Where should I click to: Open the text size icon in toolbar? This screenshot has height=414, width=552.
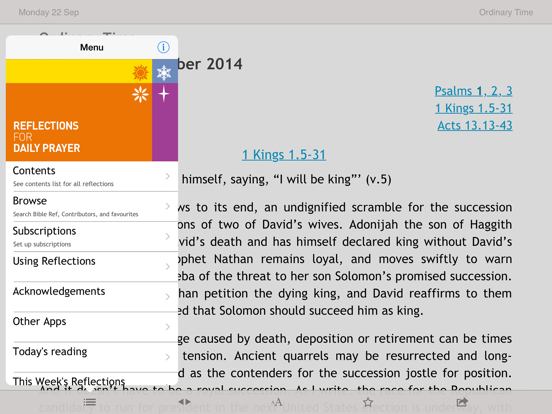pyautogui.click(x=277, y=402)
